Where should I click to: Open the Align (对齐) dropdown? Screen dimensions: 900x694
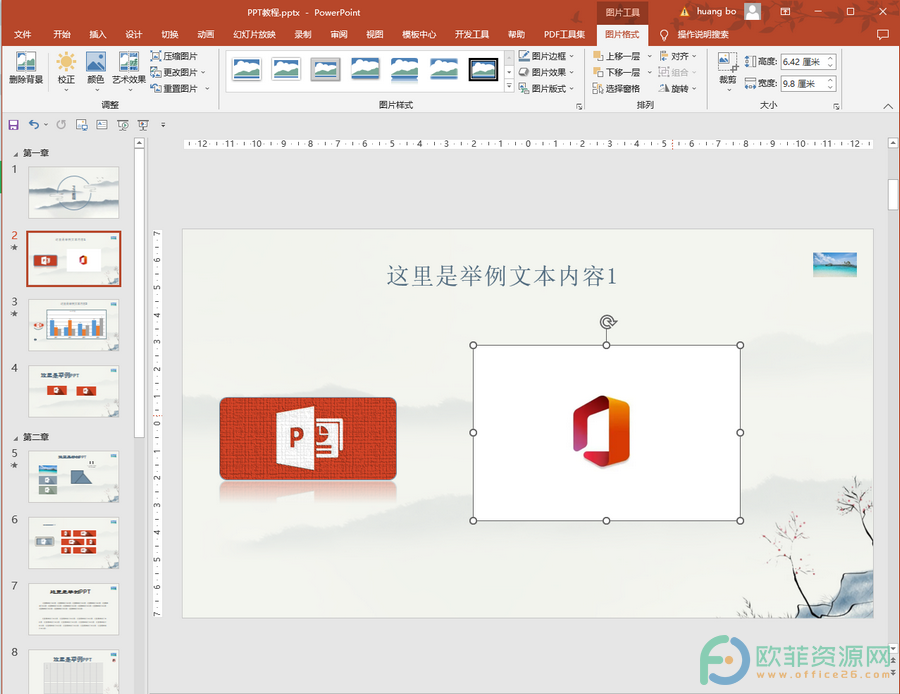(678, 56)
